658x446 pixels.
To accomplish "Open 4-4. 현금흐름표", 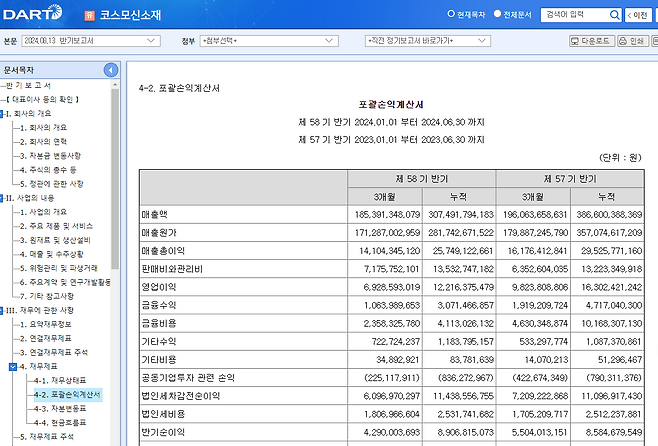I will [x=60, y=423].
